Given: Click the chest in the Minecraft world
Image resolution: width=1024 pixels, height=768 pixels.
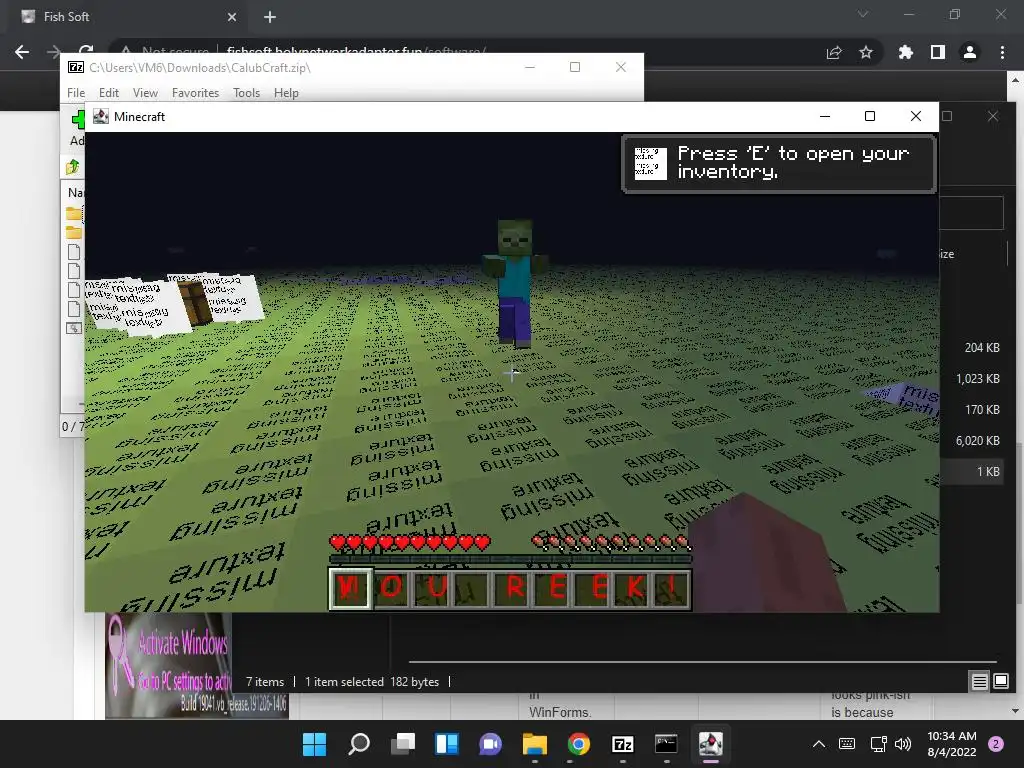Looking at the screenshot, I should pos(196,302).
